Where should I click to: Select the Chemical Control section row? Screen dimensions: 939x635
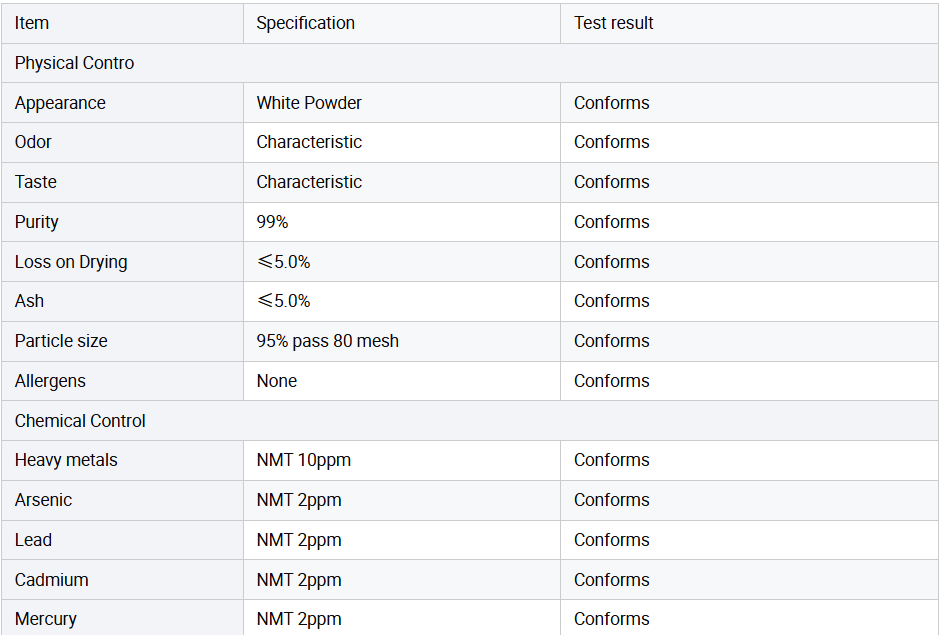tap(80, 421)
